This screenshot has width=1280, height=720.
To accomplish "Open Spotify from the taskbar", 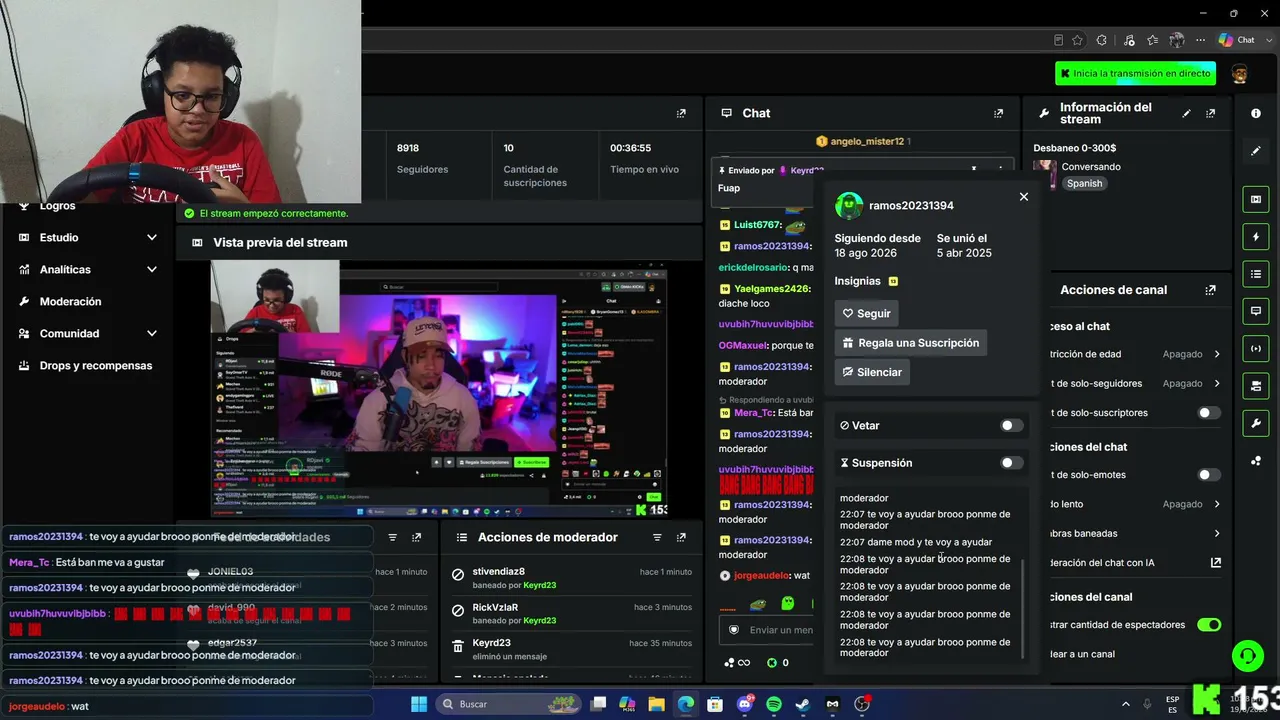I will tap(774, 704).
